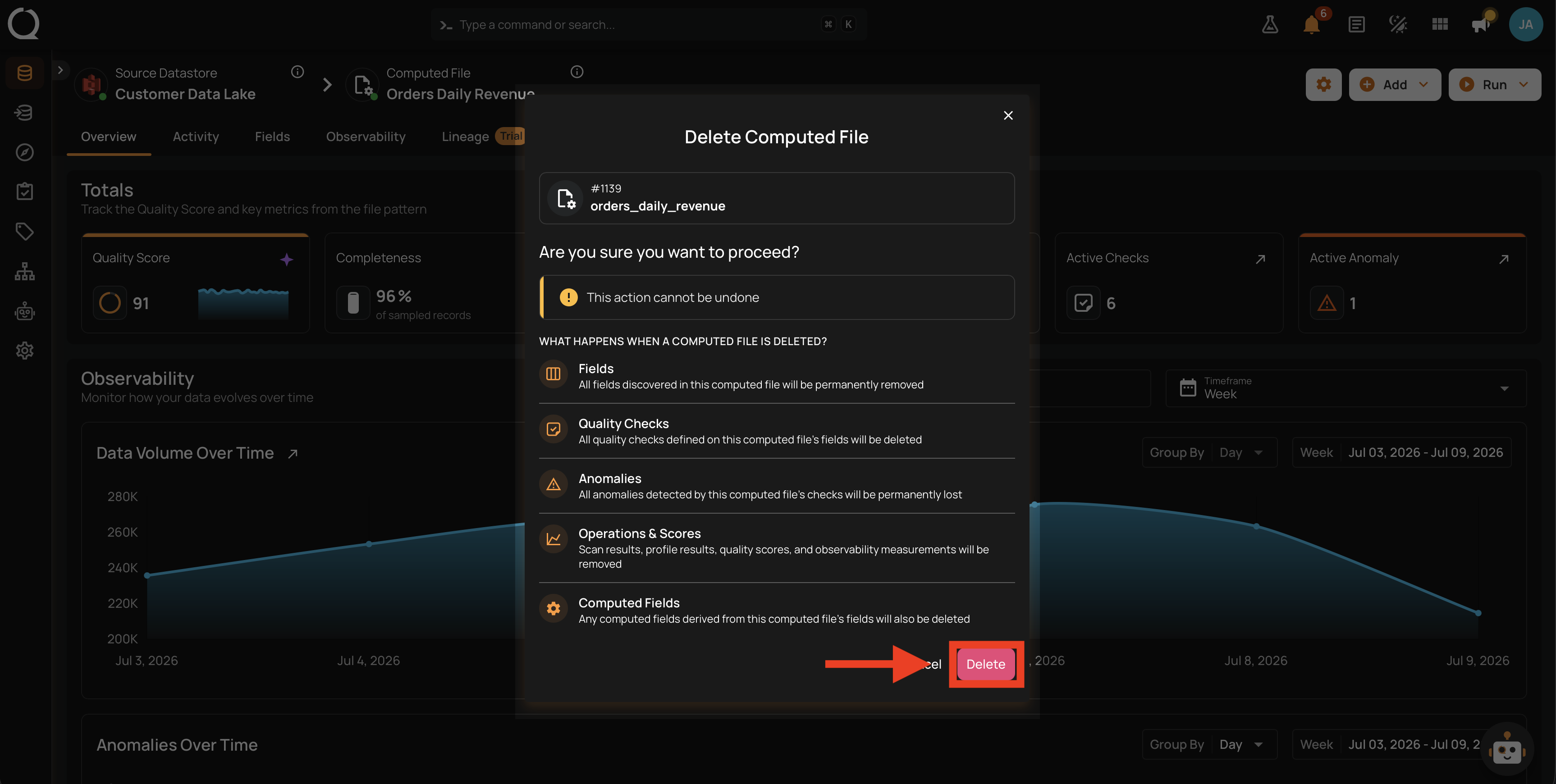Open the robot agent sidebar icon

pos(25,311)
